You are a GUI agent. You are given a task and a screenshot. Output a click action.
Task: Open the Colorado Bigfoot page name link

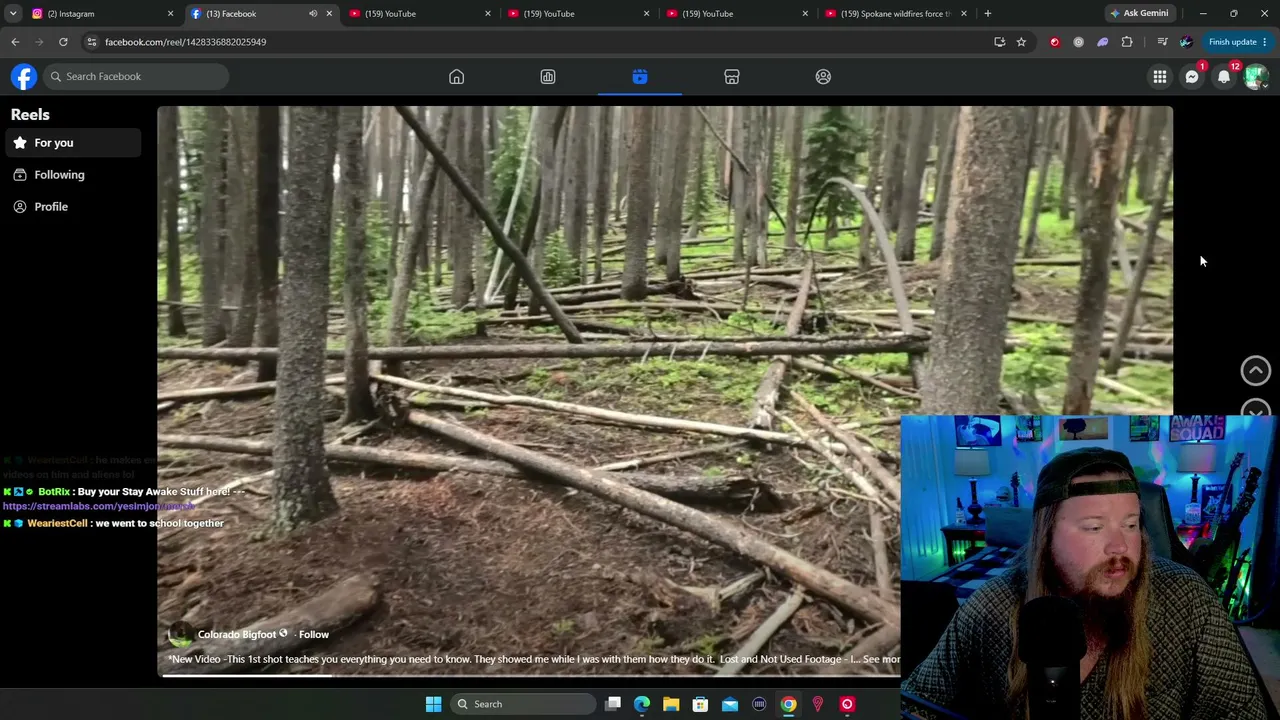click(x=237, y=634)
